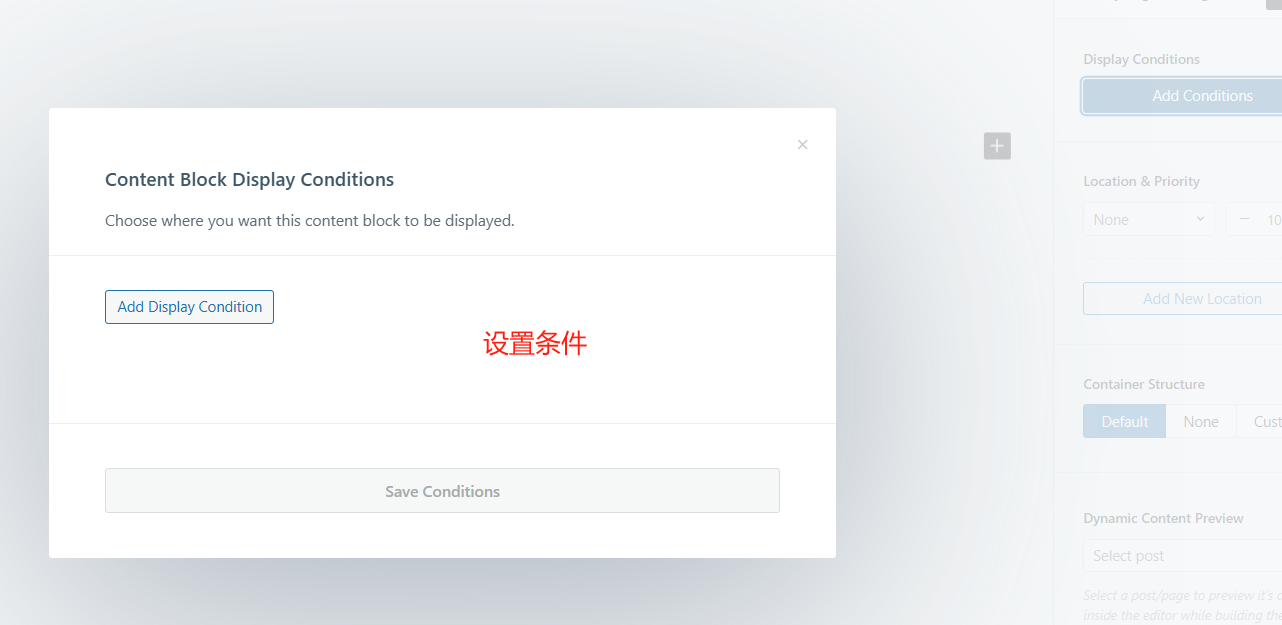
Task: Click the Location & Priority section header
Action: (1141, 181)
